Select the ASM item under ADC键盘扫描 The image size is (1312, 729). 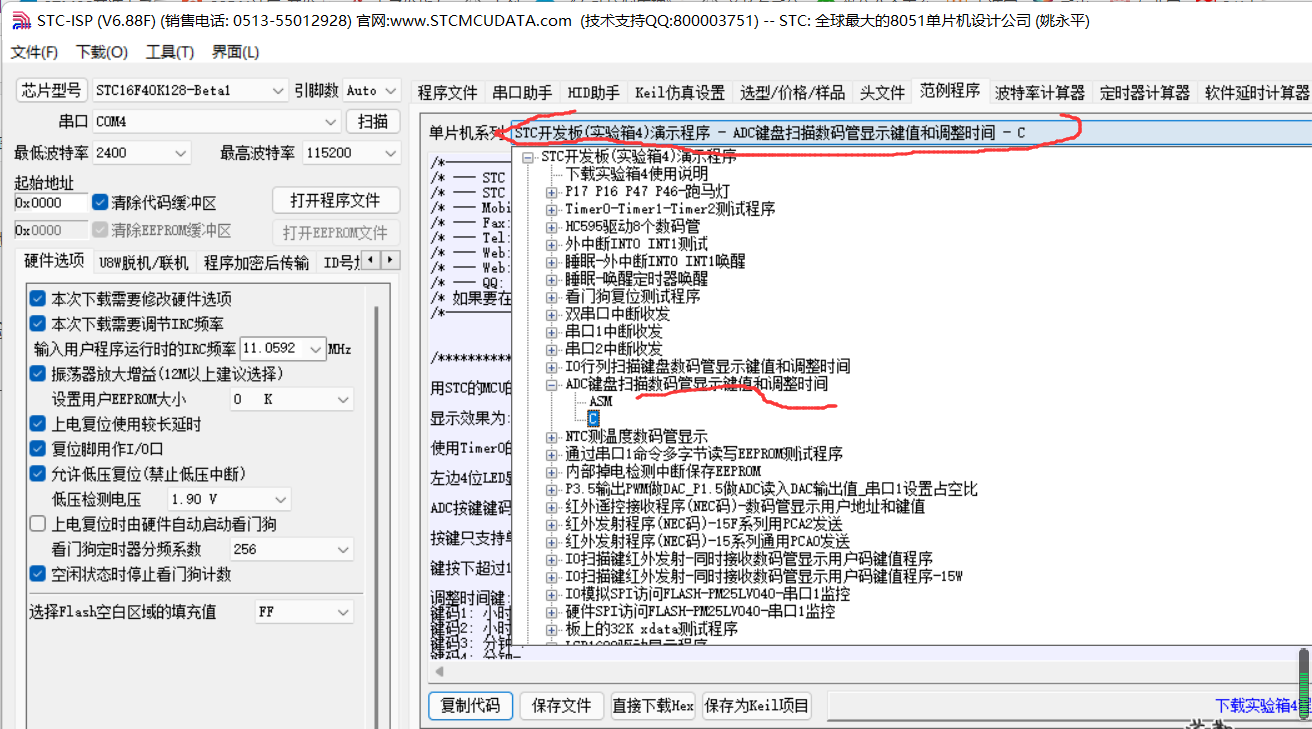[x=600, y=401]
